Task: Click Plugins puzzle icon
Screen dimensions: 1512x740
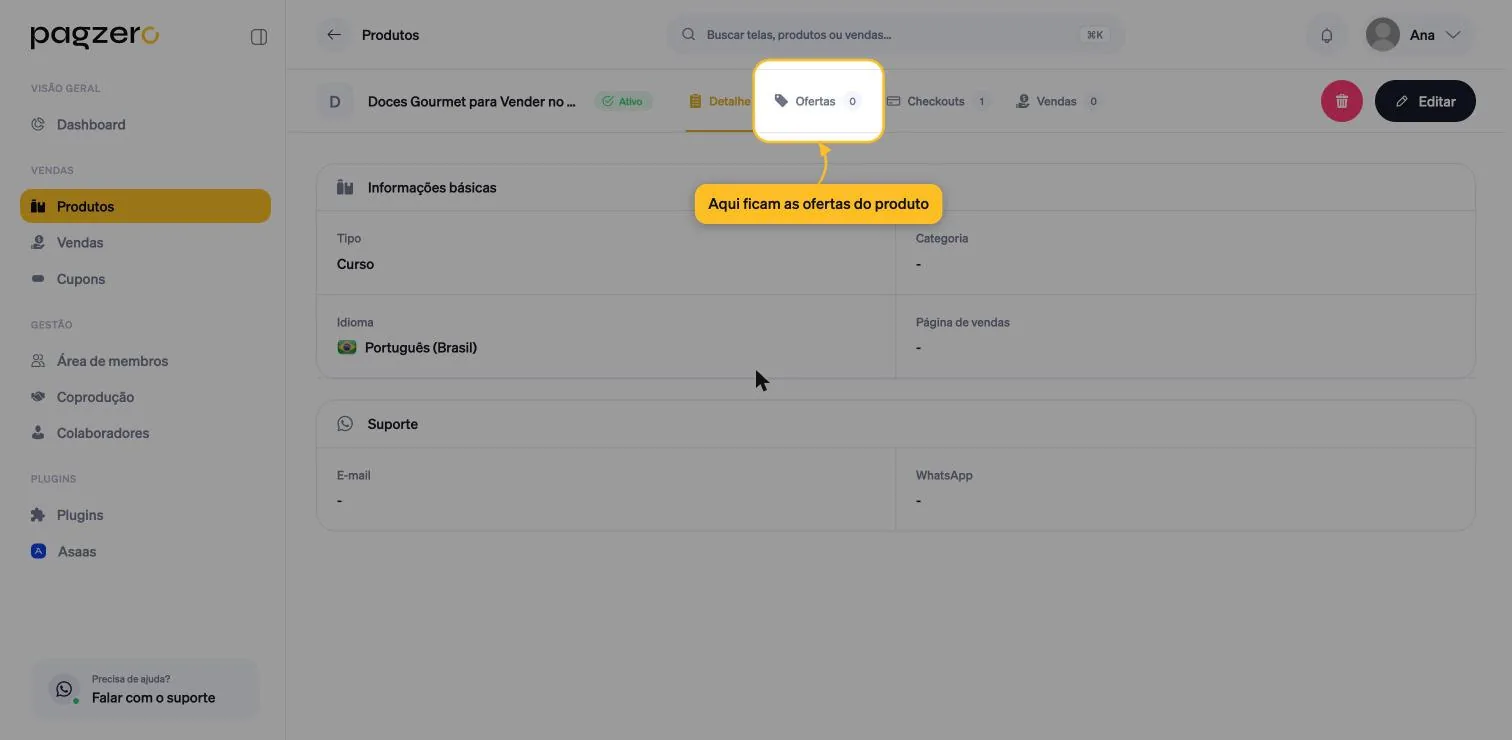Action: [x=38, y=515]
